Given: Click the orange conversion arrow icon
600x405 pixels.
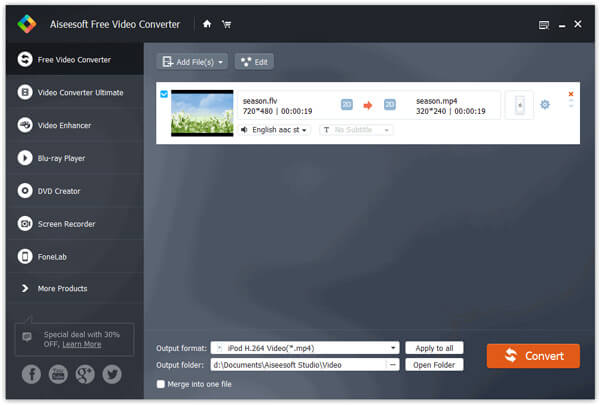Looking at the screenshot, I should (x=368, y=105).
